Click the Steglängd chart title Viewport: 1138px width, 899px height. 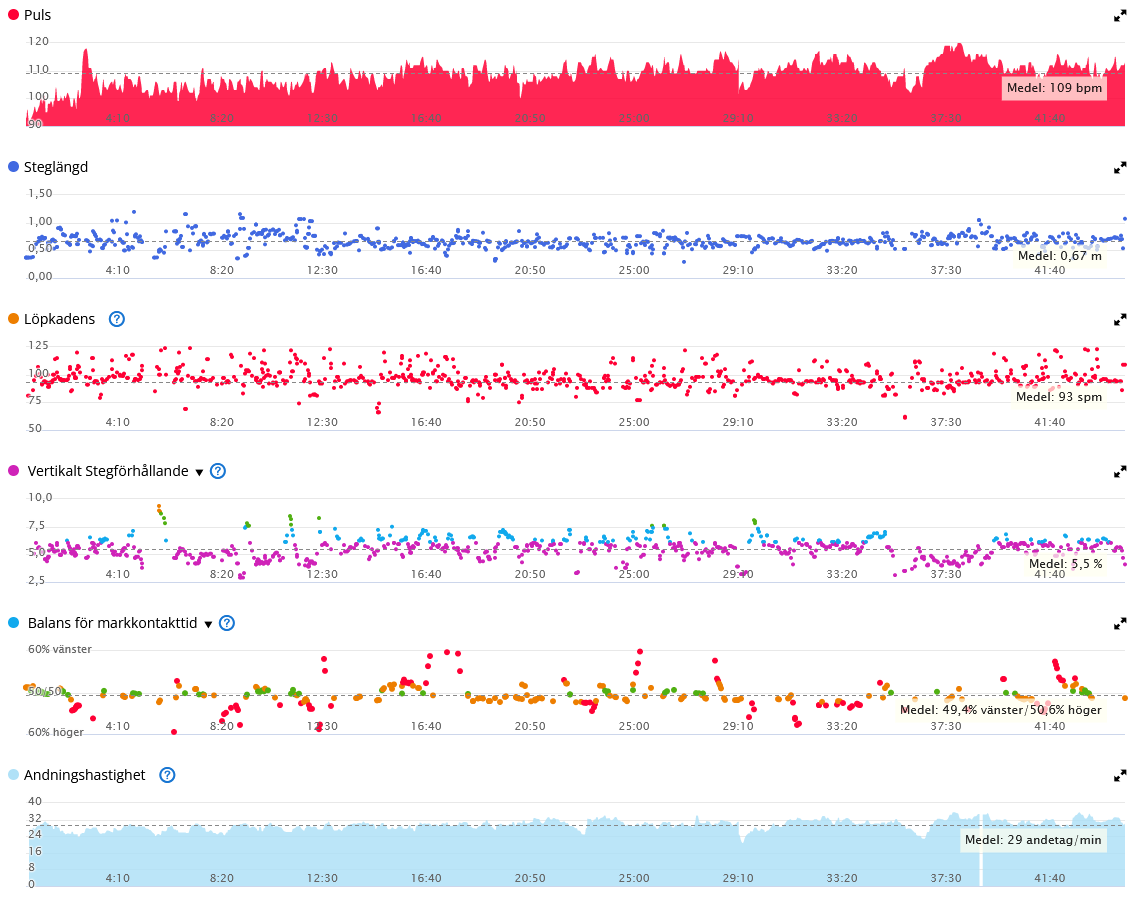point(56,167)
